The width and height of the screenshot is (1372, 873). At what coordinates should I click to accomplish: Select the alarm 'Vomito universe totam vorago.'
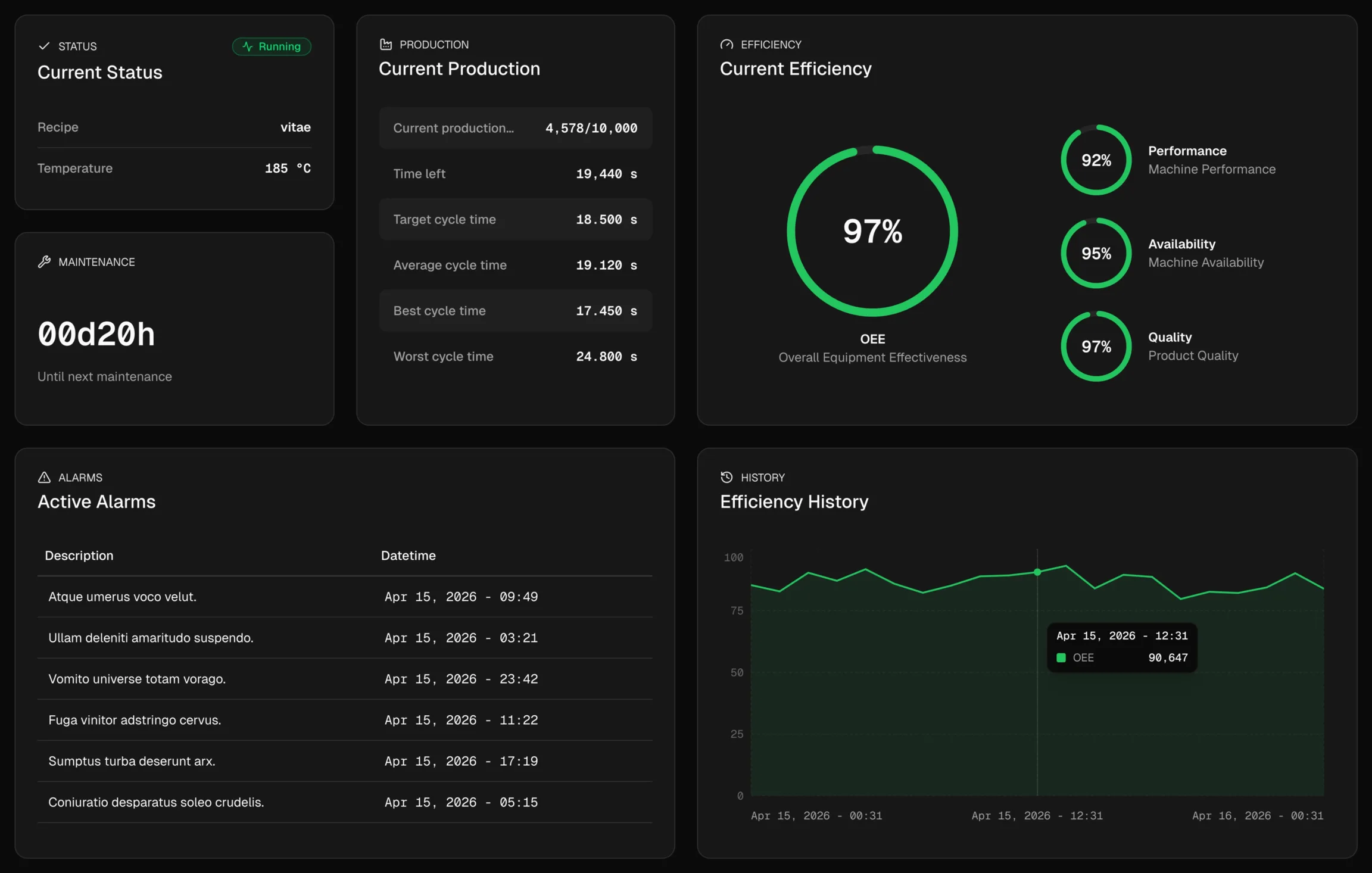(x=345, y=679)
